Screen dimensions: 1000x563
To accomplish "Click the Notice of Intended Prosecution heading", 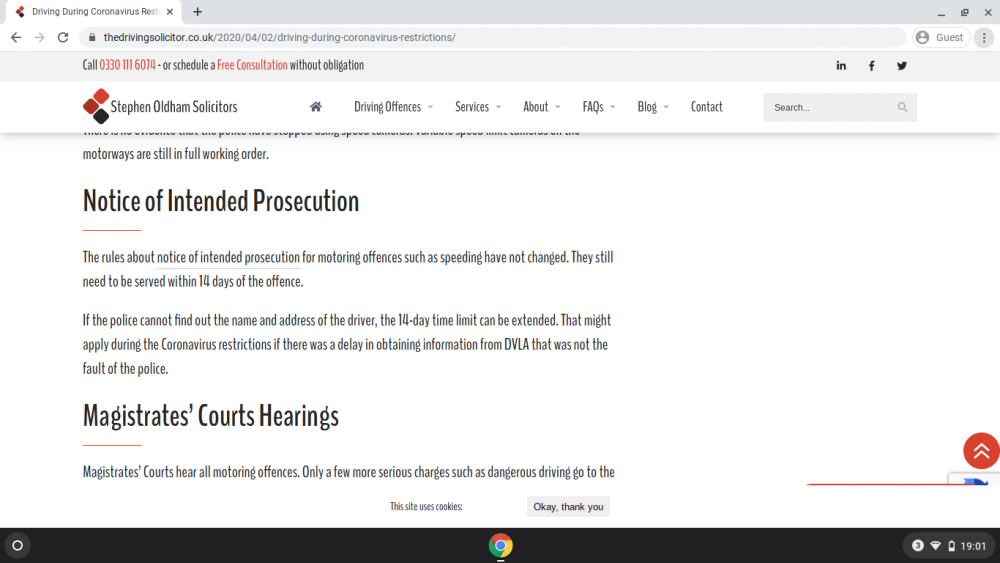I will (x=221, y=201).
